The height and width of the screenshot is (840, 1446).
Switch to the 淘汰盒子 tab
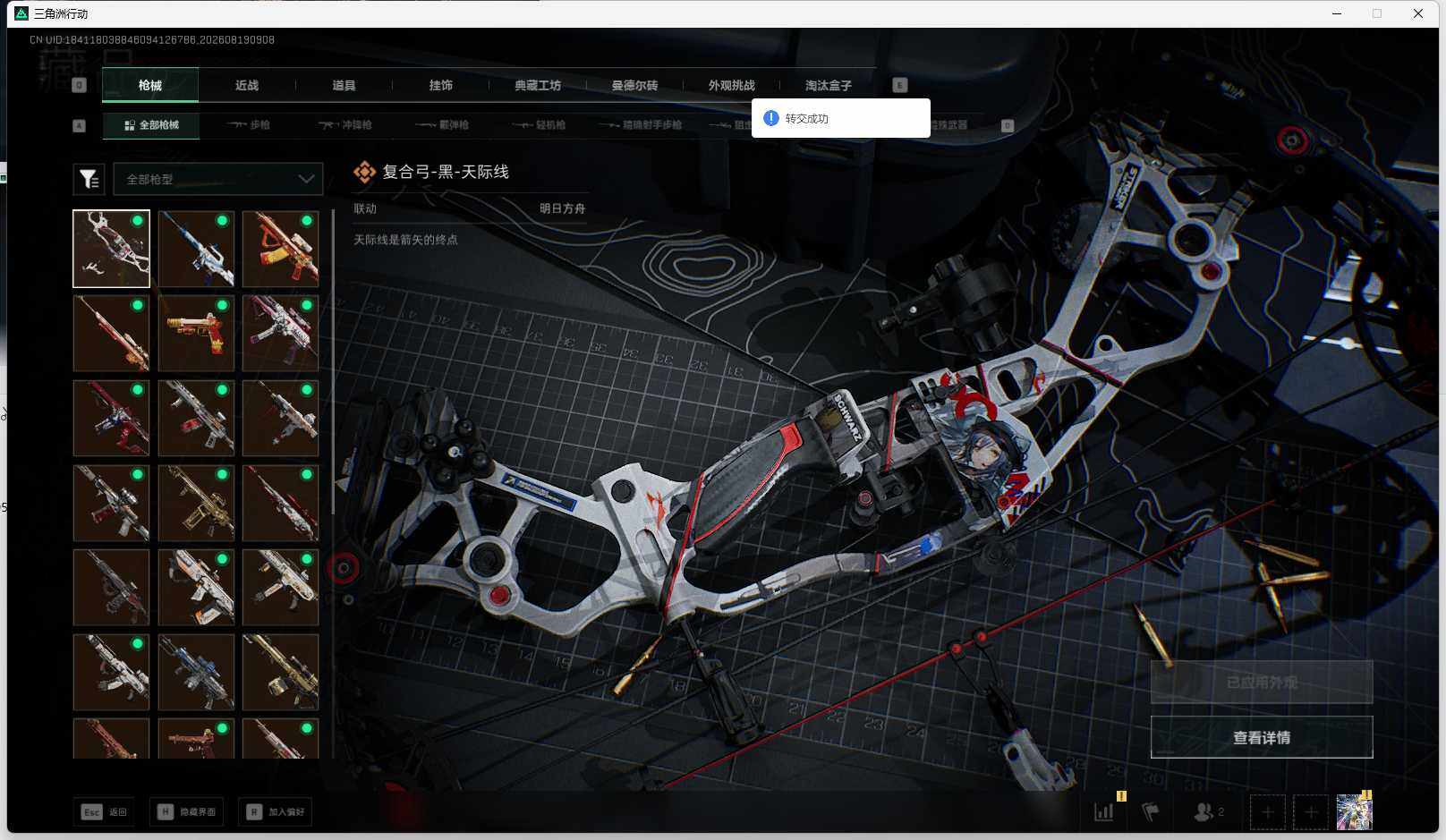tap(829, 85)
